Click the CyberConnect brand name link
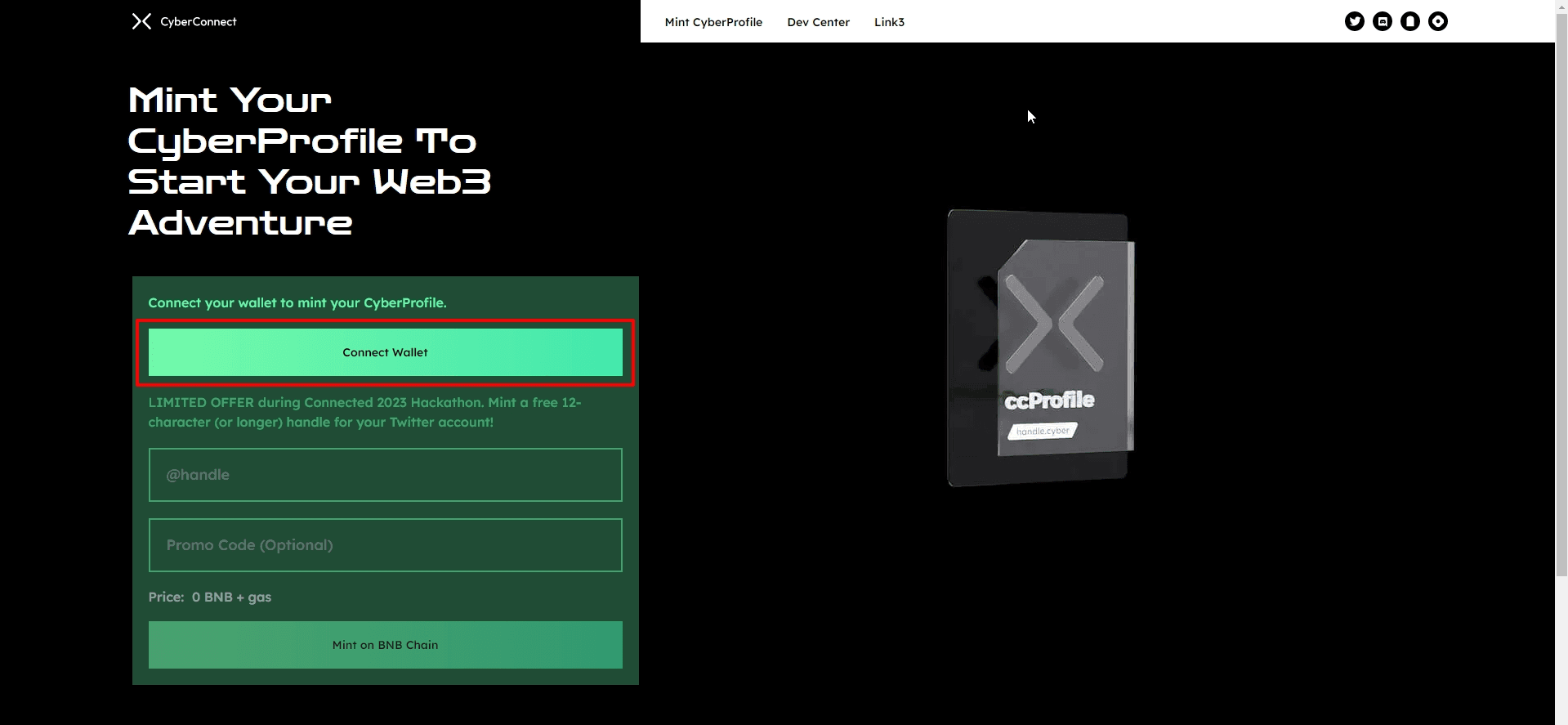 (x=198, y=22)
